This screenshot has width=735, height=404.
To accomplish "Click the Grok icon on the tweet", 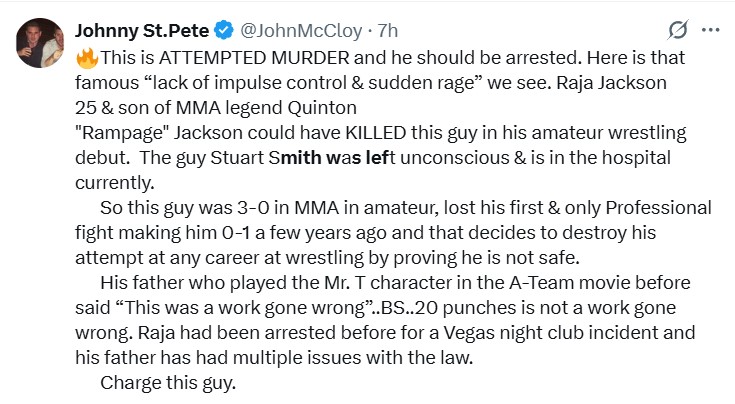I will 679,28.
